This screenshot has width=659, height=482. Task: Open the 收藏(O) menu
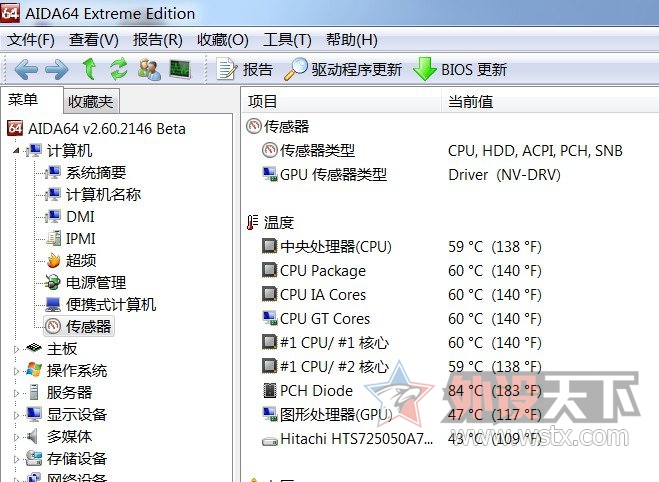coord(223,40)
